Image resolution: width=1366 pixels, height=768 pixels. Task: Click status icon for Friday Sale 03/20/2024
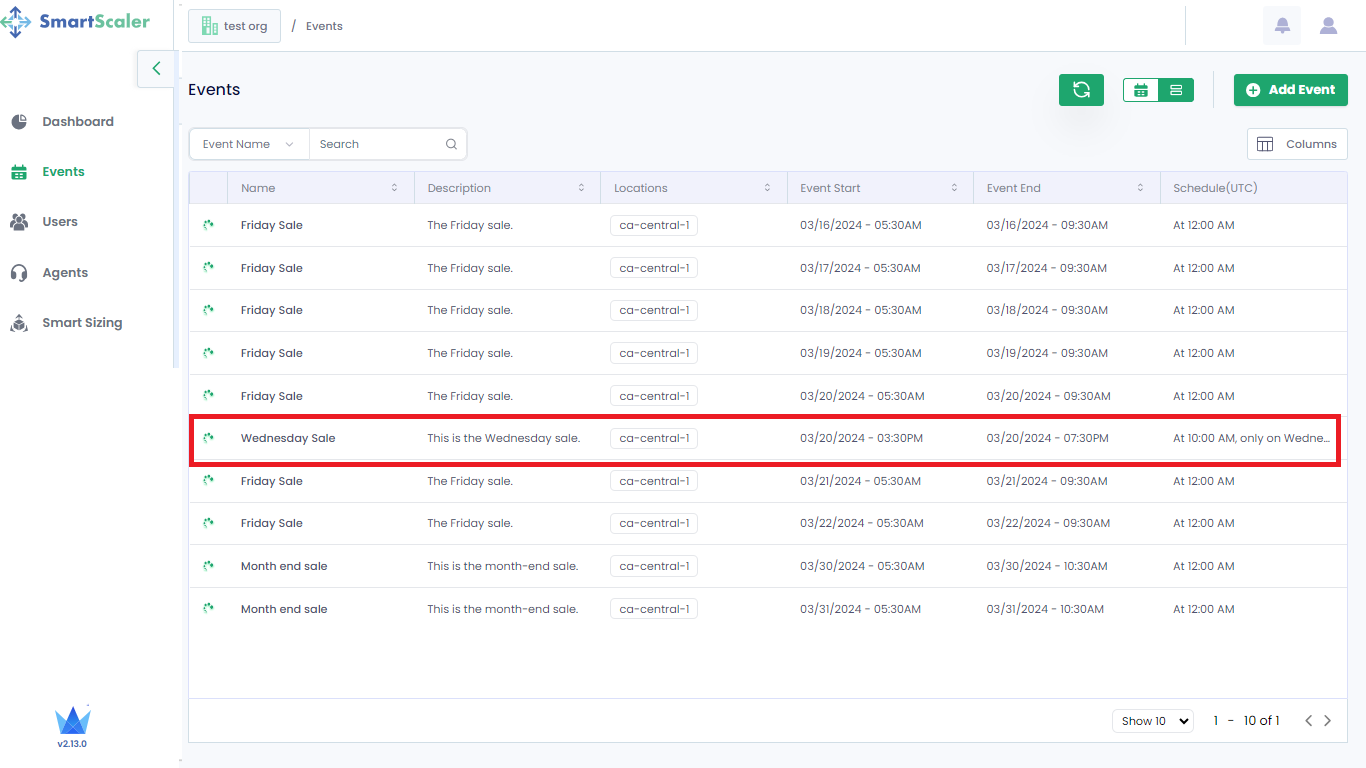click(208, 395)
